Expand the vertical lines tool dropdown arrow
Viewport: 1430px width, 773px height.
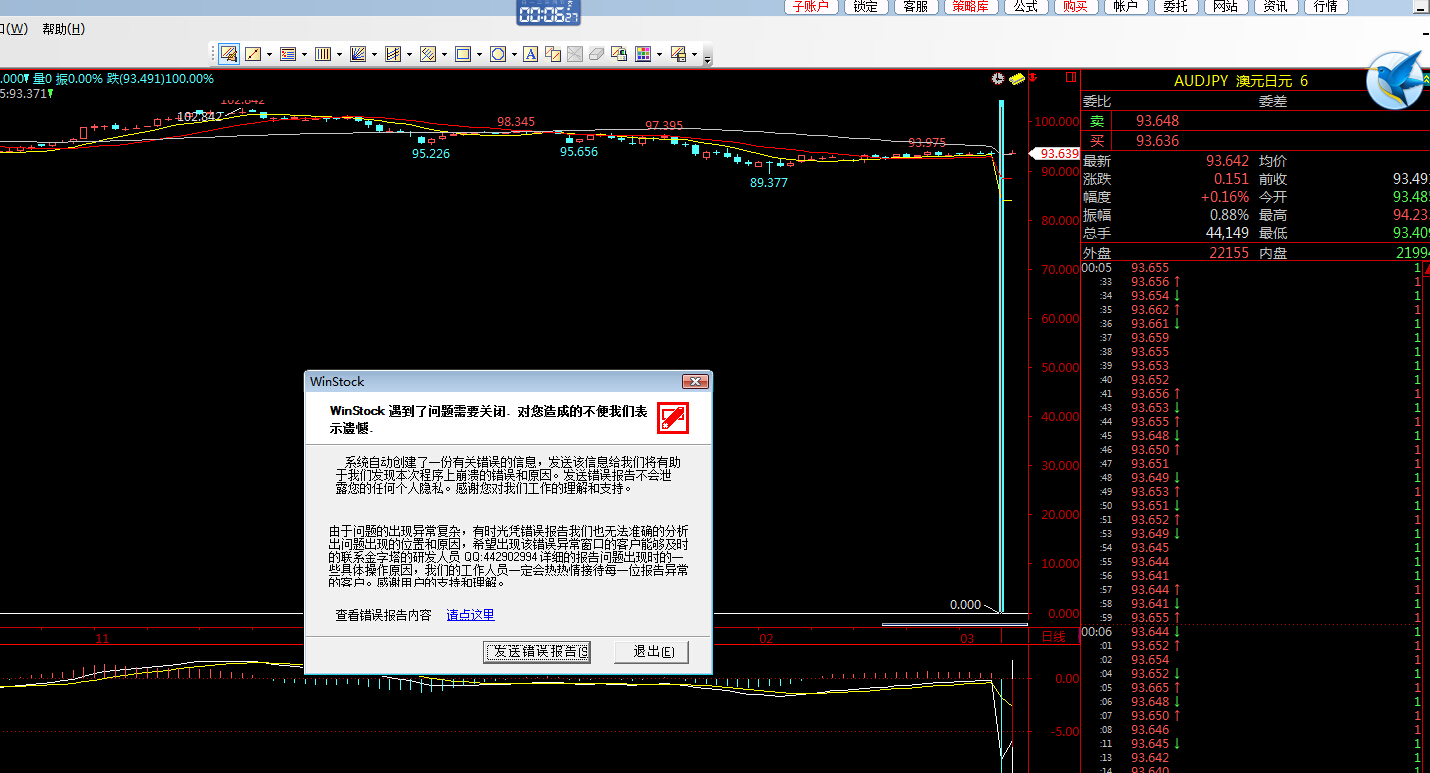click(x=339, y=55)
